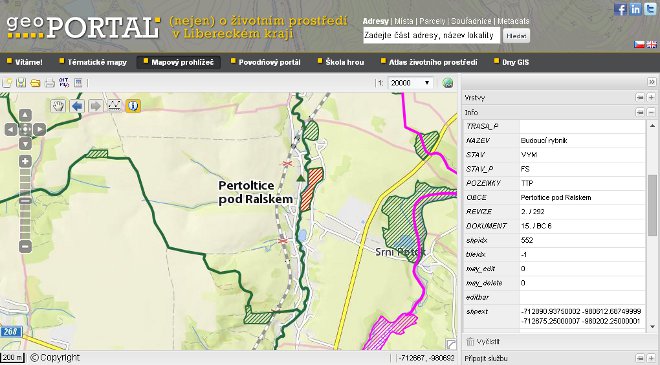Zoom in with the plus button
The image size is (660, 365).
[x=25, y=161]
